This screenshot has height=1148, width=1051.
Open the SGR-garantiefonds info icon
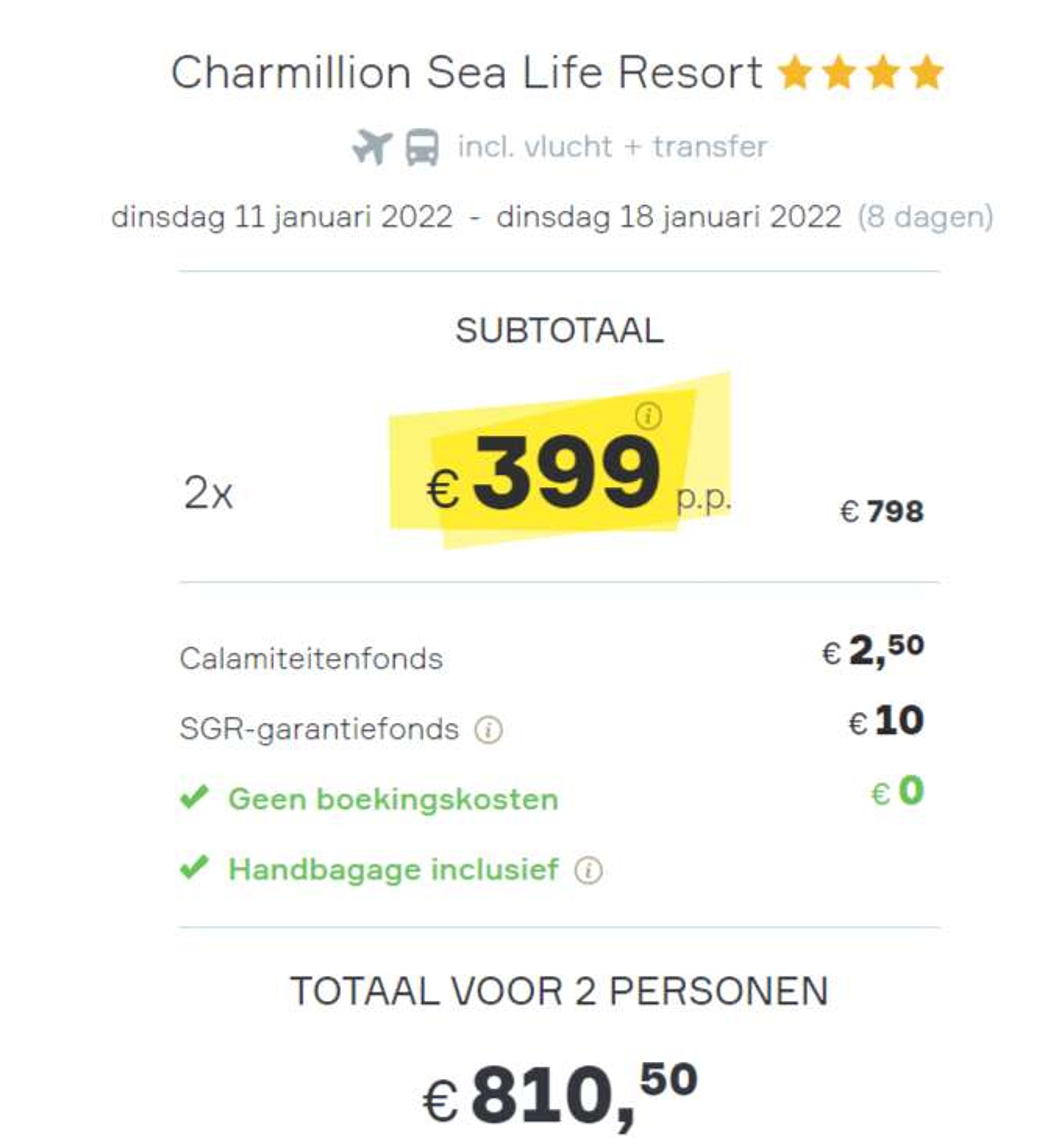click(x=489, y=729)
